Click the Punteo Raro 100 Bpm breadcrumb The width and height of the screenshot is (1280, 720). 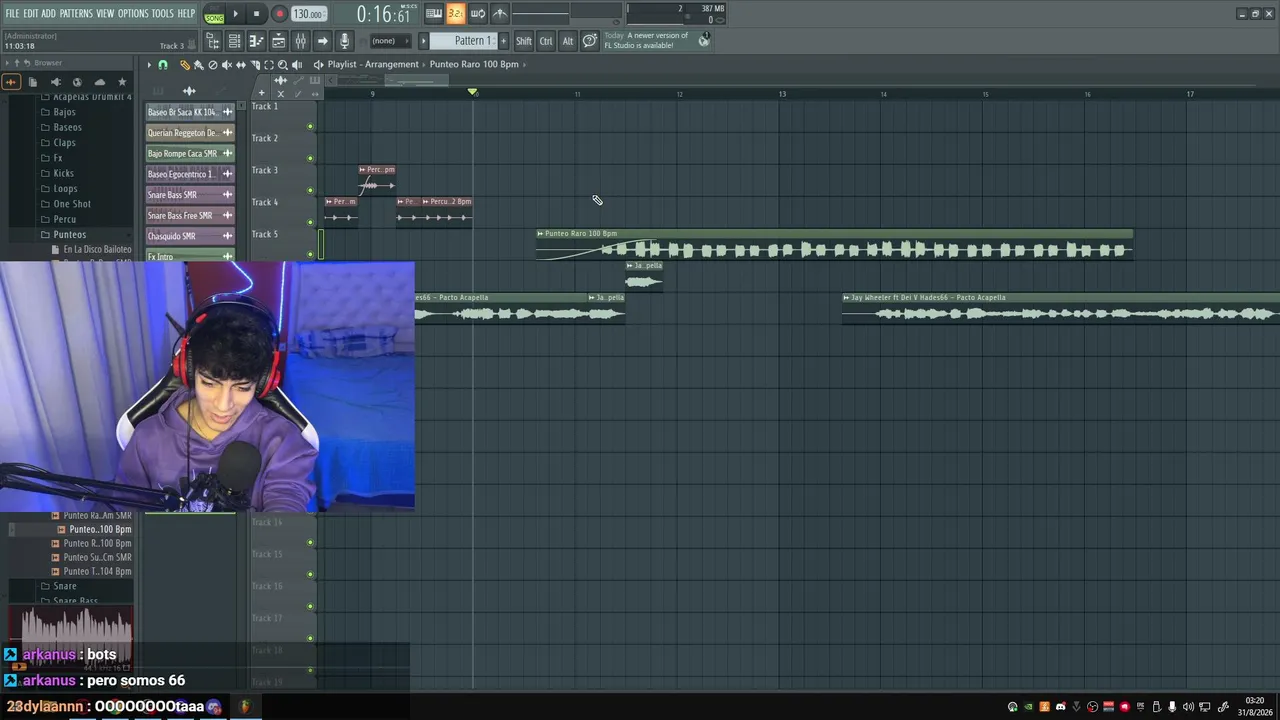[x=474, y=65]
